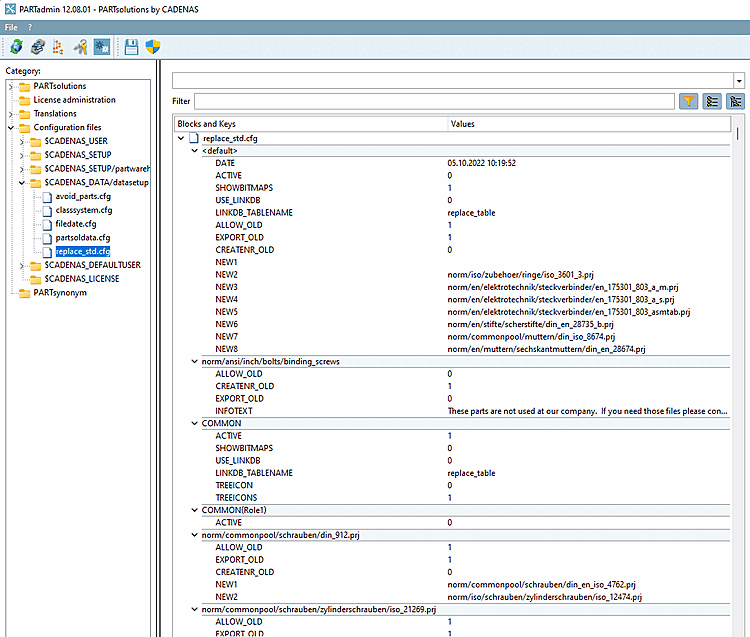Click the blue-yellow shield icon
The image size is (750, 637).
click(153, 46)
